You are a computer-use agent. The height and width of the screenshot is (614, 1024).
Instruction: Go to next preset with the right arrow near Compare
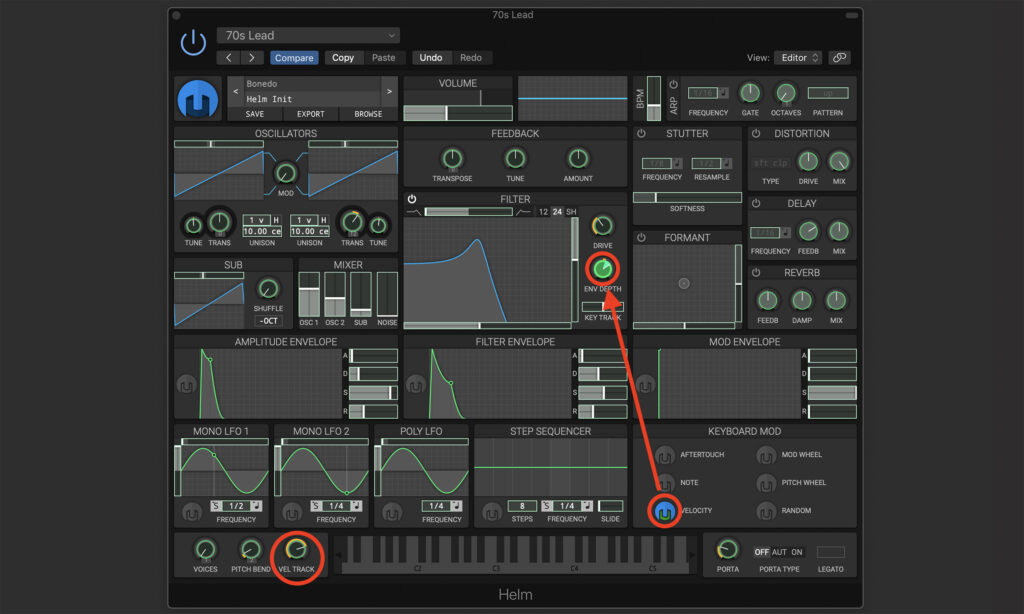(252, 57)
